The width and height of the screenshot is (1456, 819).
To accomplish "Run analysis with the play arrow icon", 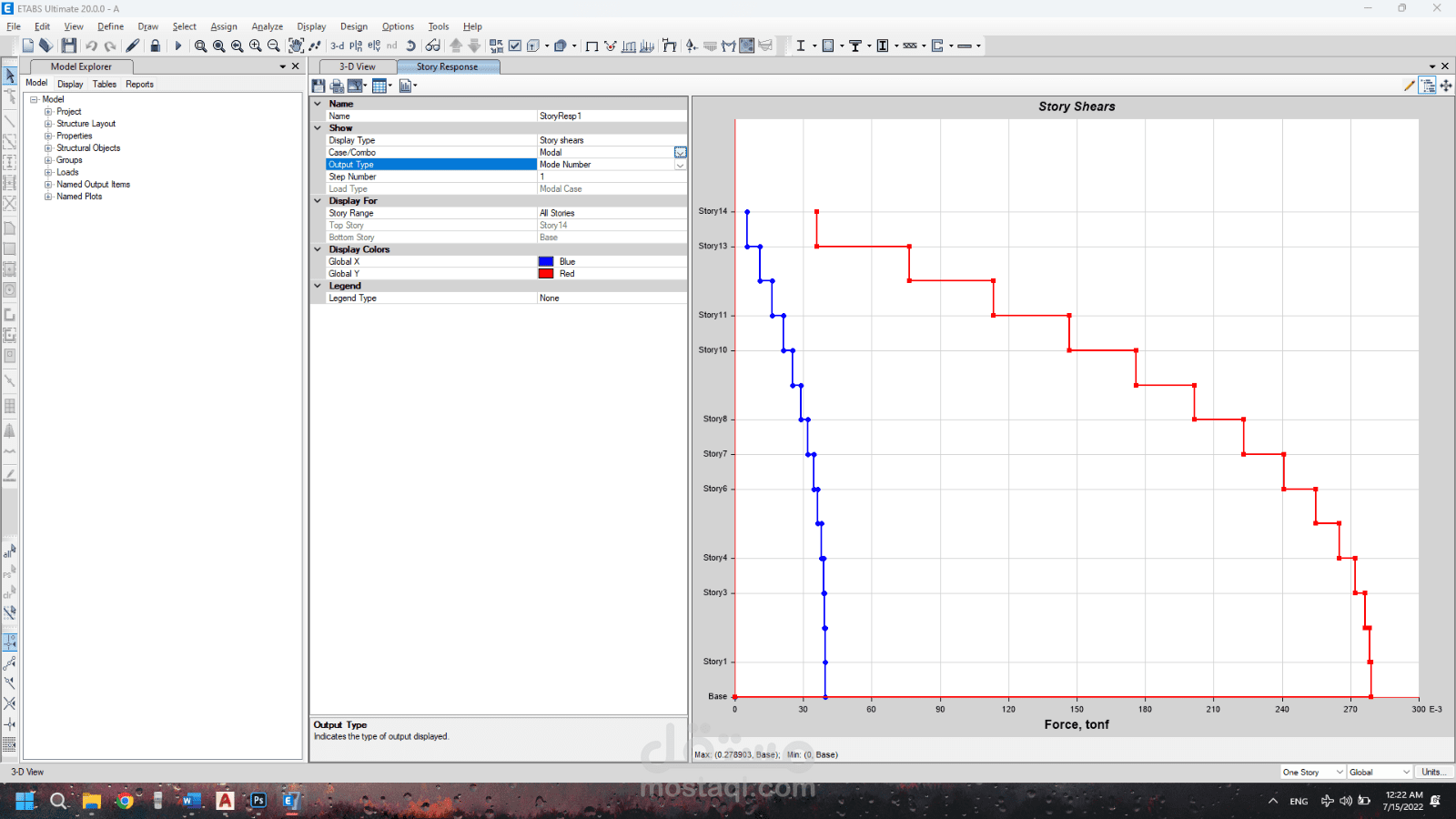I will (x=178, y=45).
